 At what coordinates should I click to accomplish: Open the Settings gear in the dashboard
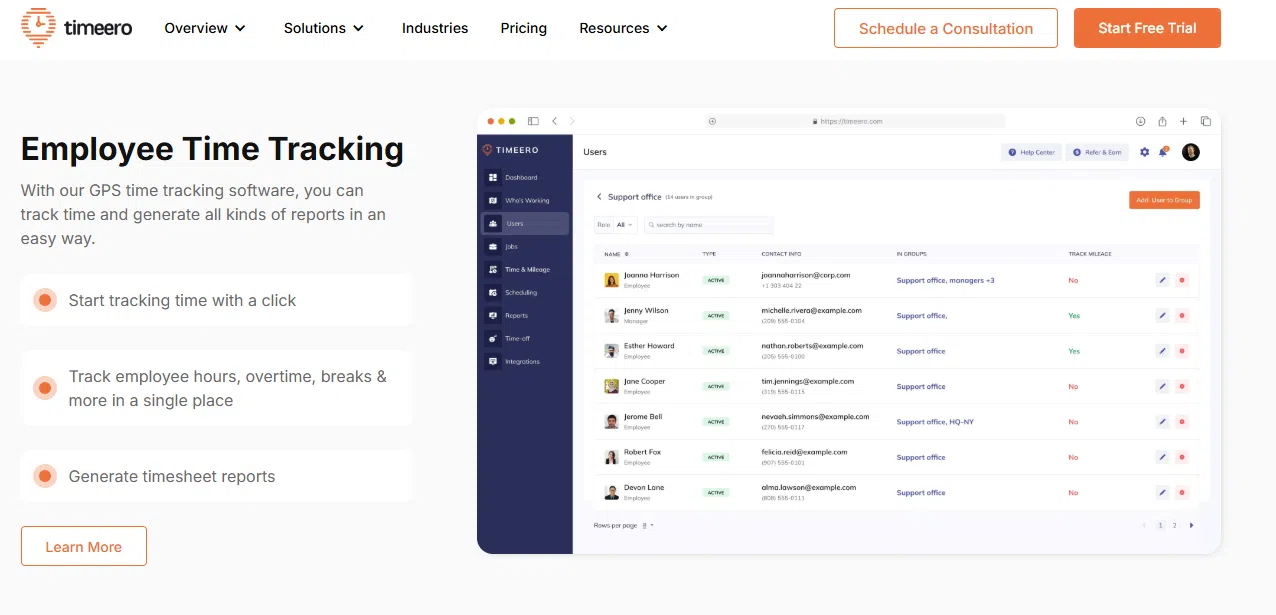tap(1145, 152)
